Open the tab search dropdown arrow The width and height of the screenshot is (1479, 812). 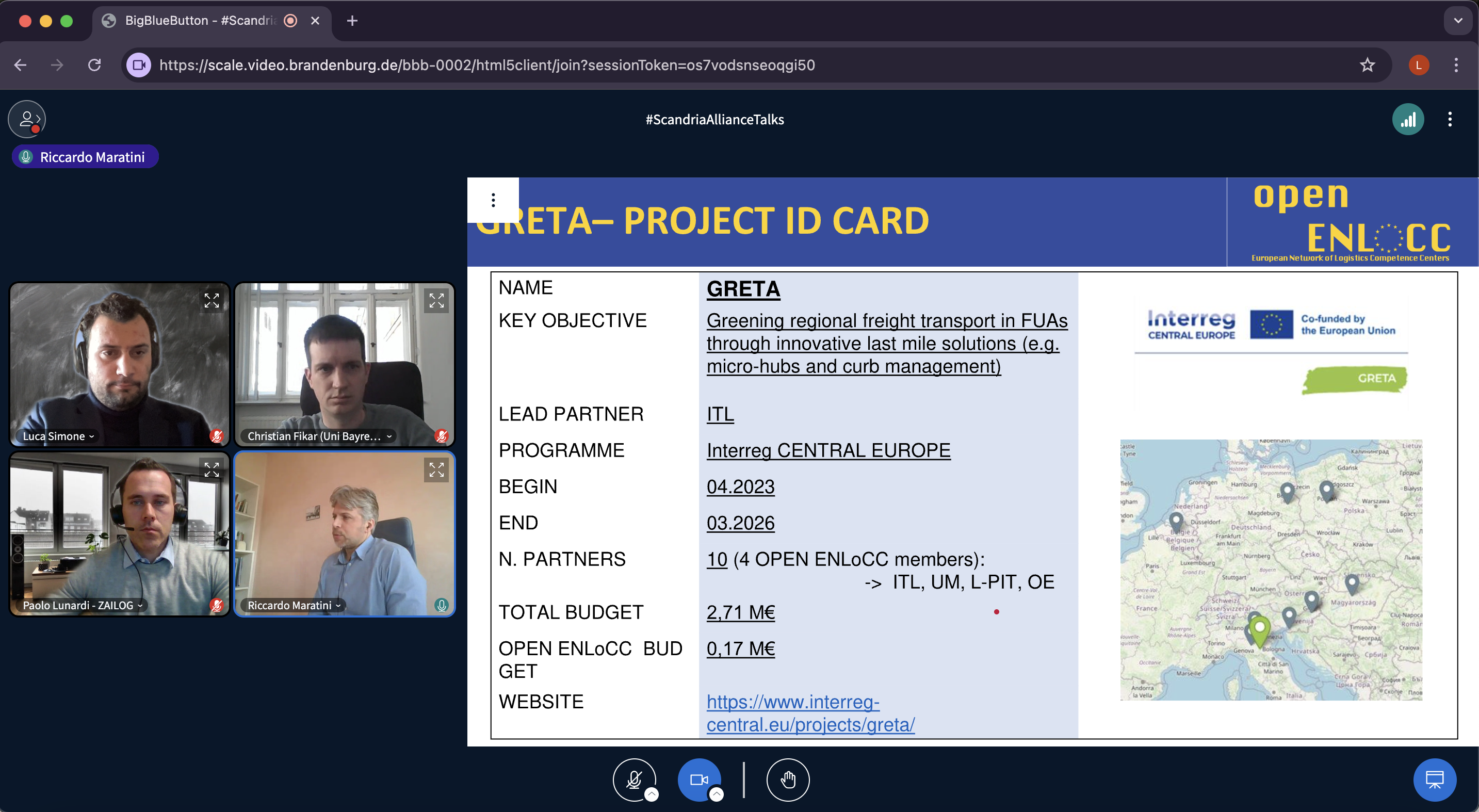(x=1458, y=21)
